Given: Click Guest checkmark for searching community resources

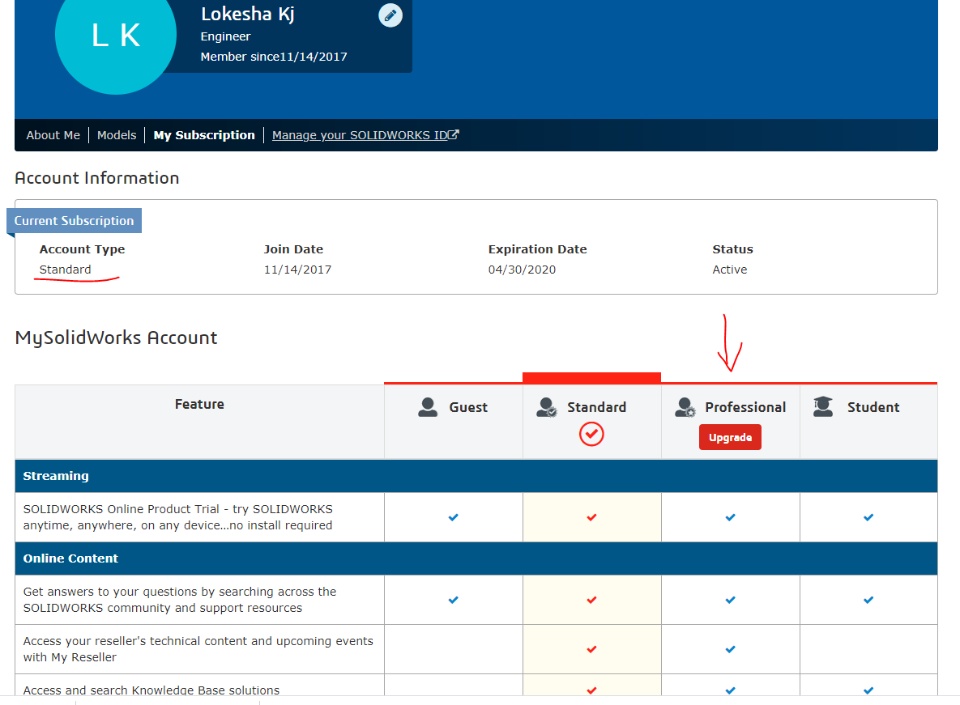Looking at the screenshot, I should [453, 600].
